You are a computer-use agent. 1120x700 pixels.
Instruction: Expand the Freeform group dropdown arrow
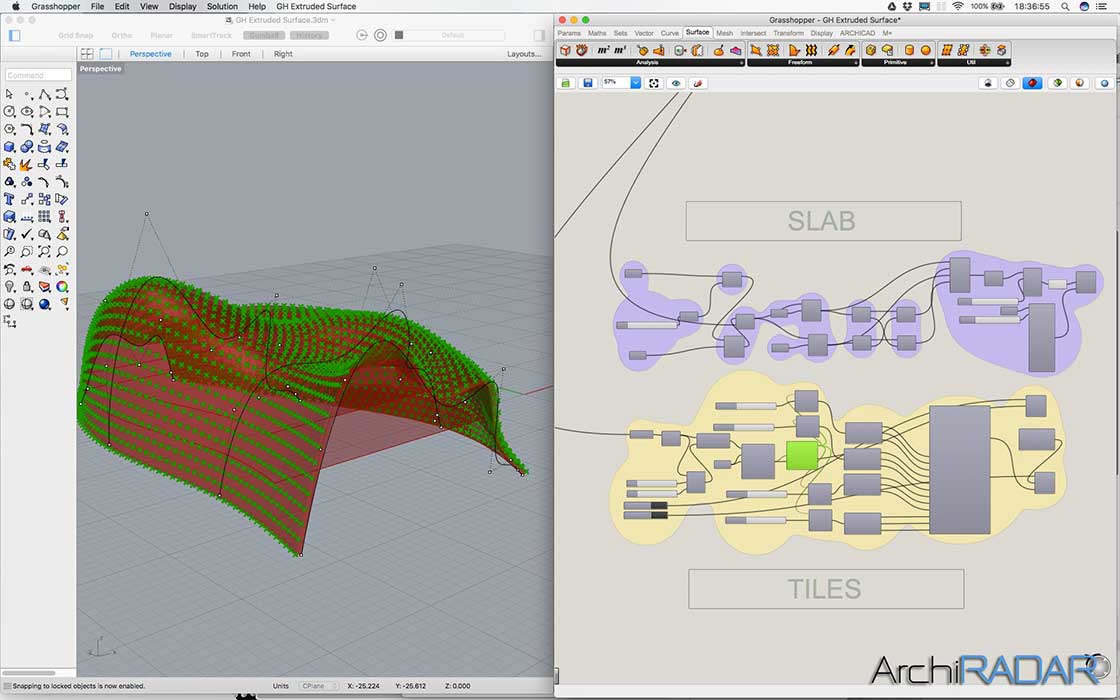tap(857, 63)
